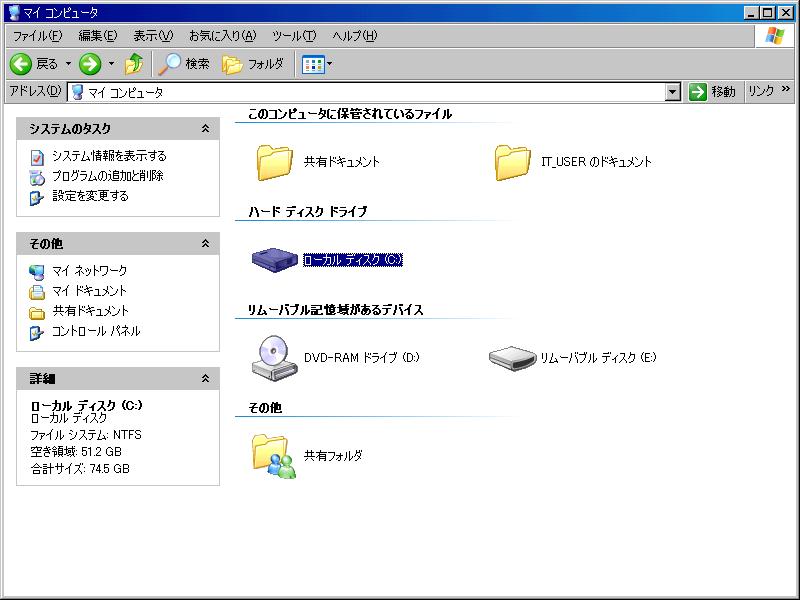Screen dimensions: 800x600
Task: Open the 共有ドキュメント folder icon
Action: click(272, 161)
